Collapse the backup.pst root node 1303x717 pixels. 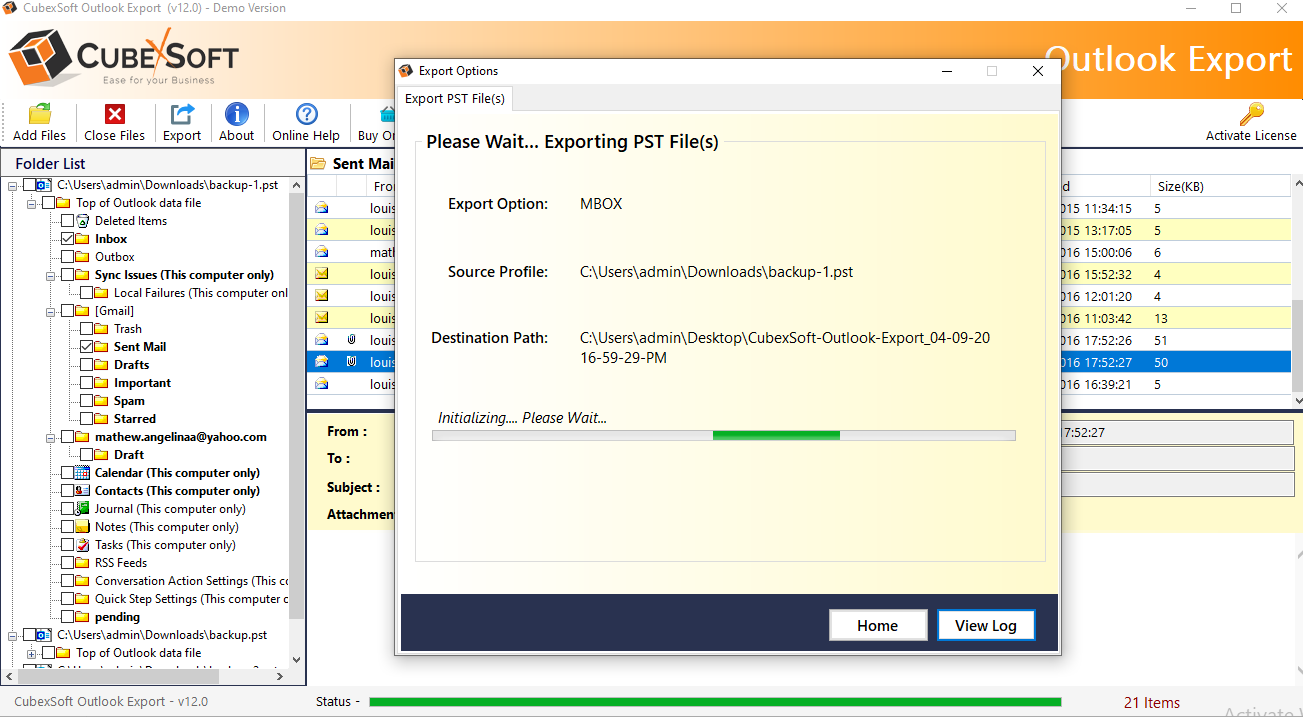pos(13,635)
